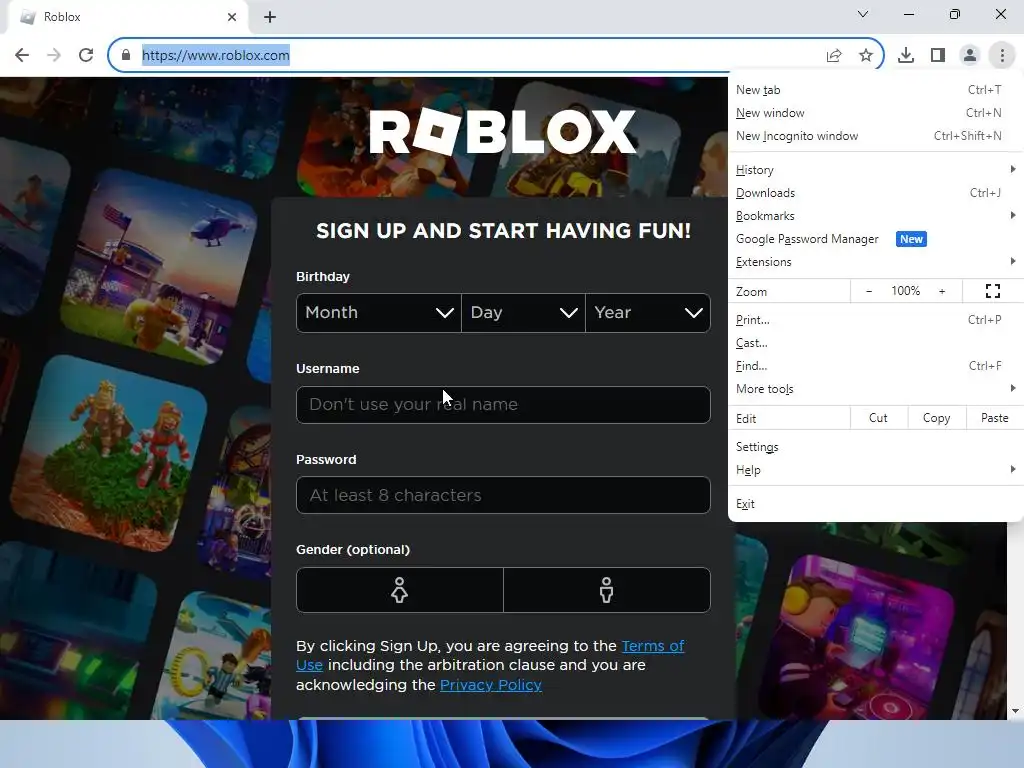Choose New window from menu
1024x768 pixels.
[875, 113]
